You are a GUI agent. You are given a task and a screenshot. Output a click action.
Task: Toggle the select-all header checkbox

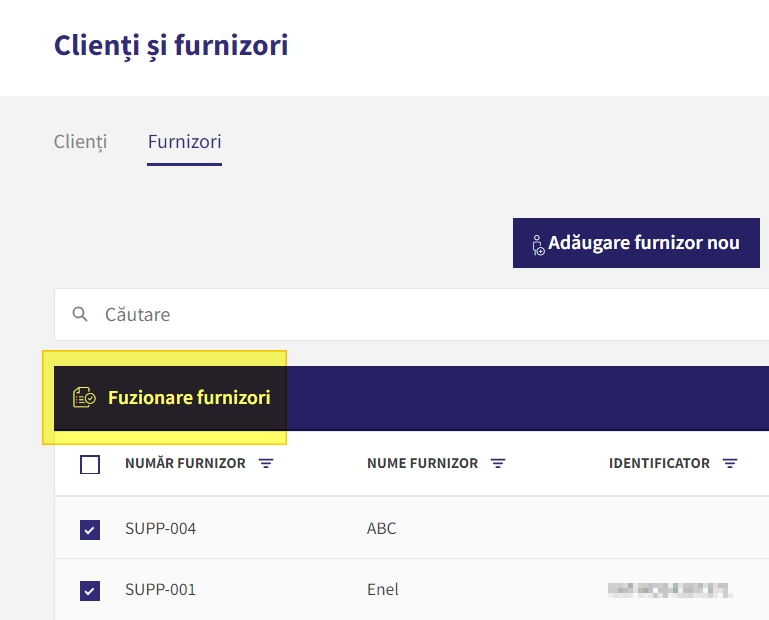[x=90, y=464]
